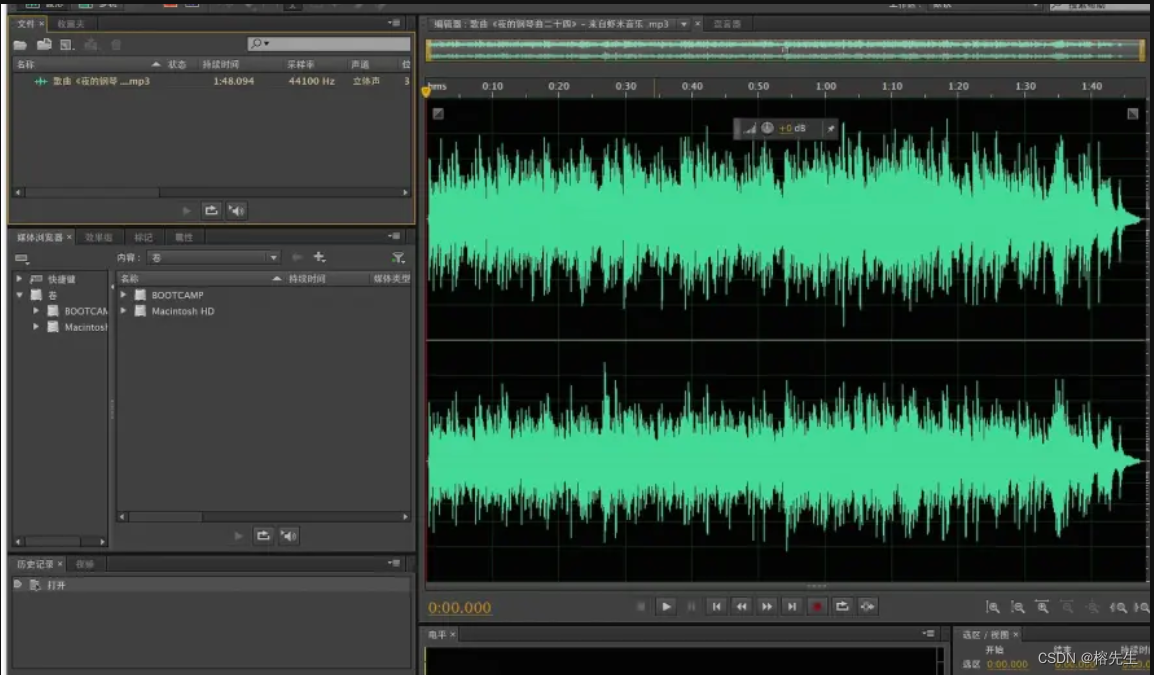The image size is (1154, 675).
Task: Click the Rewind button
Action: [x=741, y=607]
